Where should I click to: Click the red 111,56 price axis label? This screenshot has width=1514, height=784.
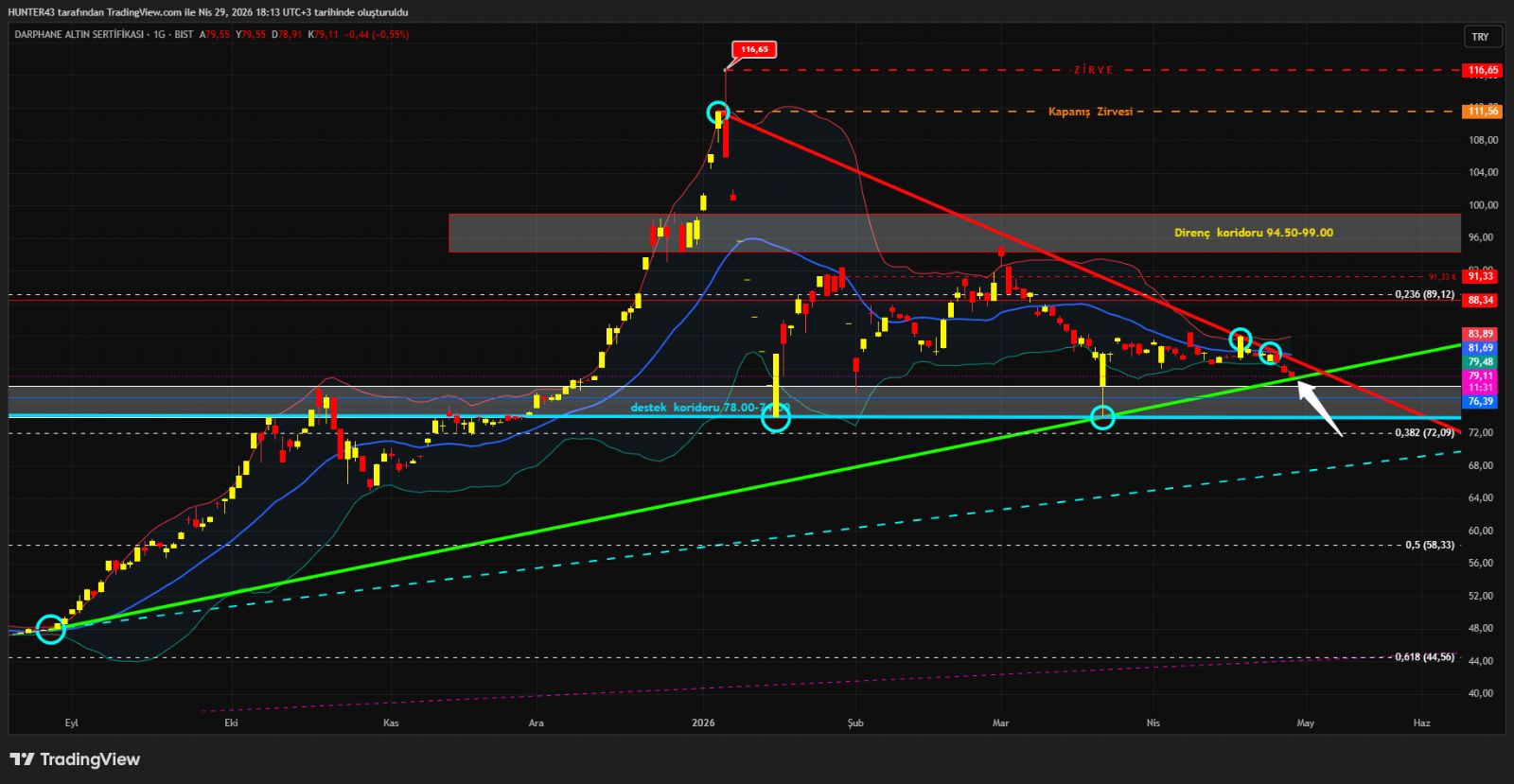(1482, 112)
